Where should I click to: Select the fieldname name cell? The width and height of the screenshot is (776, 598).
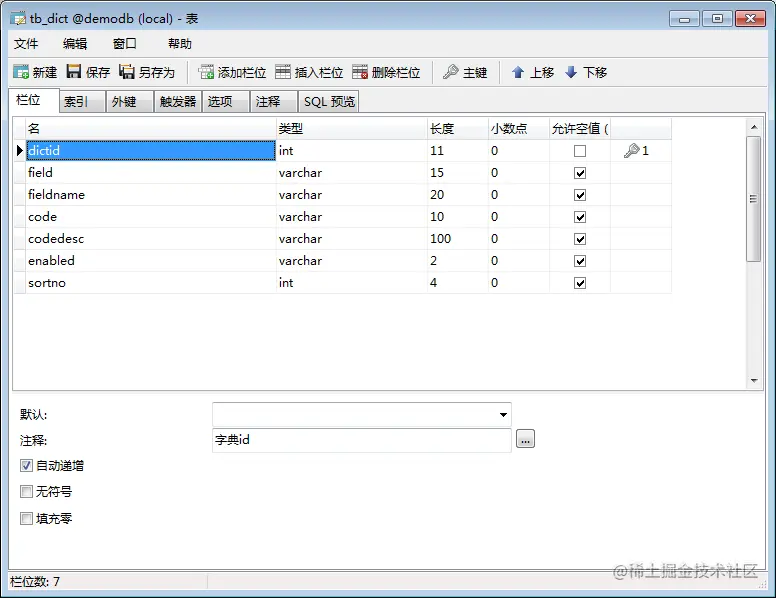pos(151,195)
